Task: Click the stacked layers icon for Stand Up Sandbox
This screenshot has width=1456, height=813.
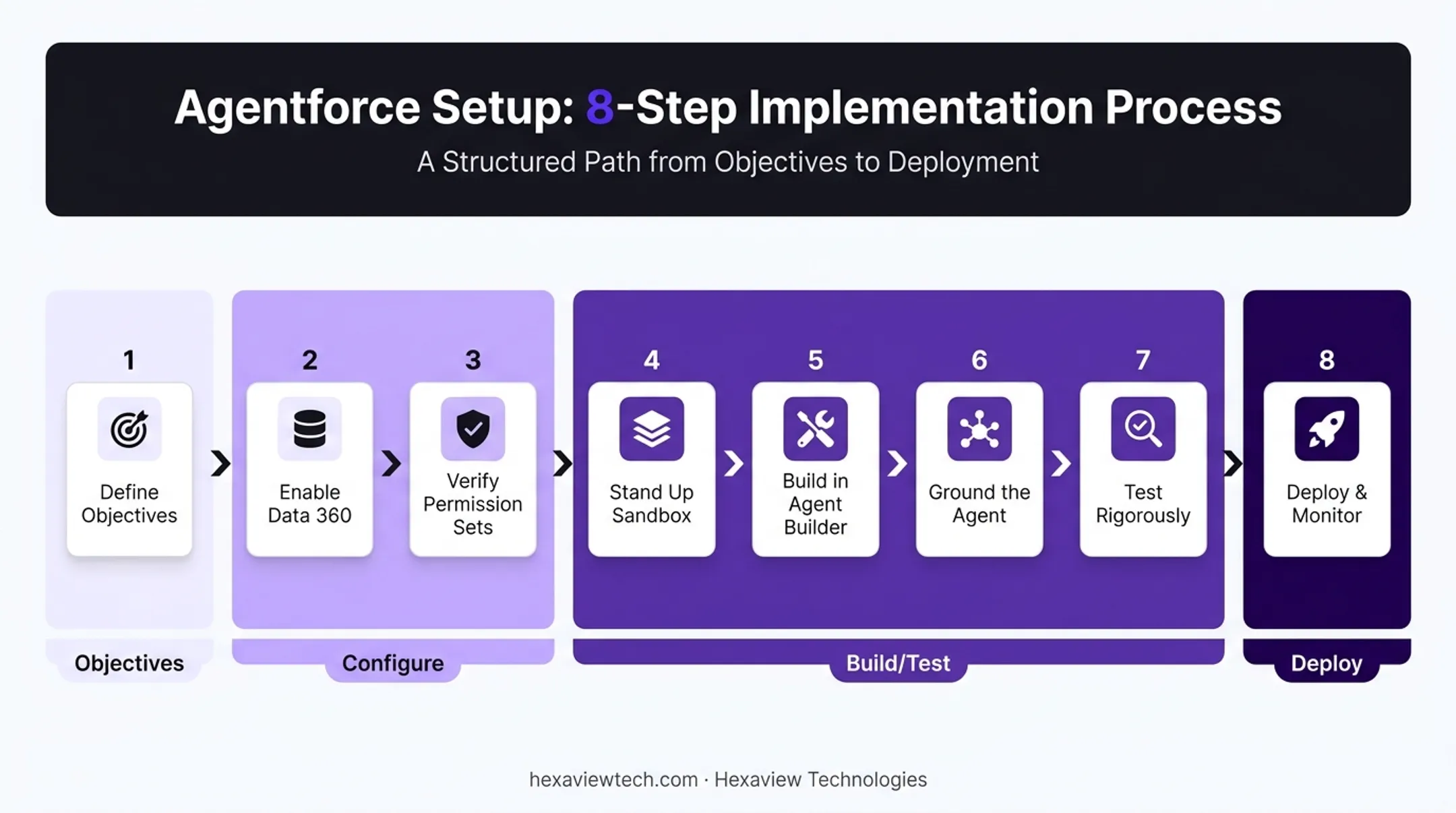Action: tap(651, 429)
